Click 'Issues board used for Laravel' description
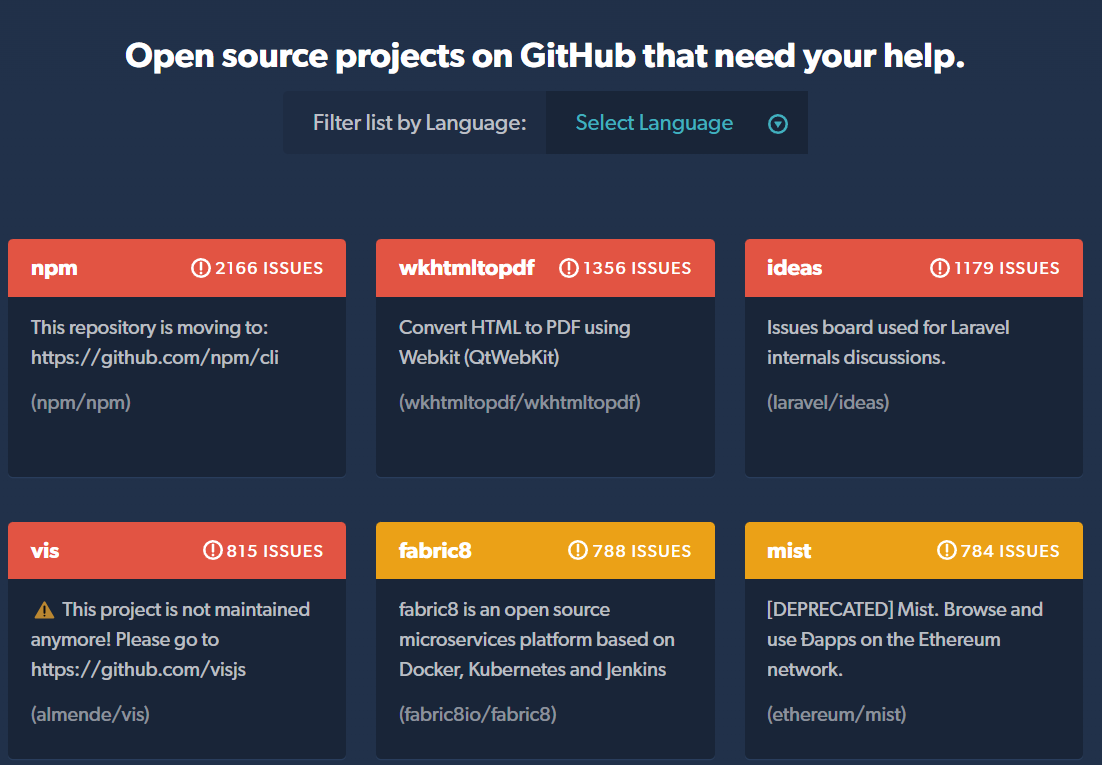 coord(888,342)
